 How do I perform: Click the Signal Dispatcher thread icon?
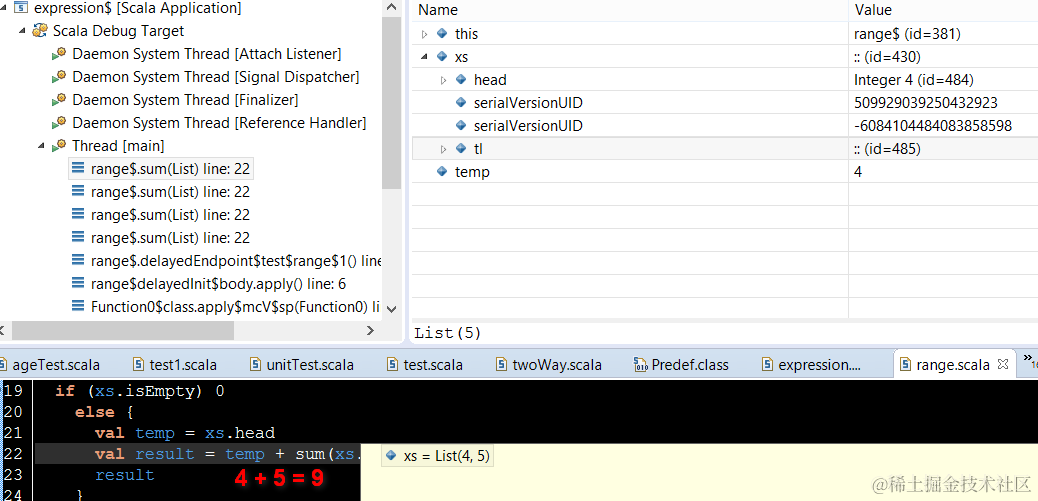pos(60,77)
